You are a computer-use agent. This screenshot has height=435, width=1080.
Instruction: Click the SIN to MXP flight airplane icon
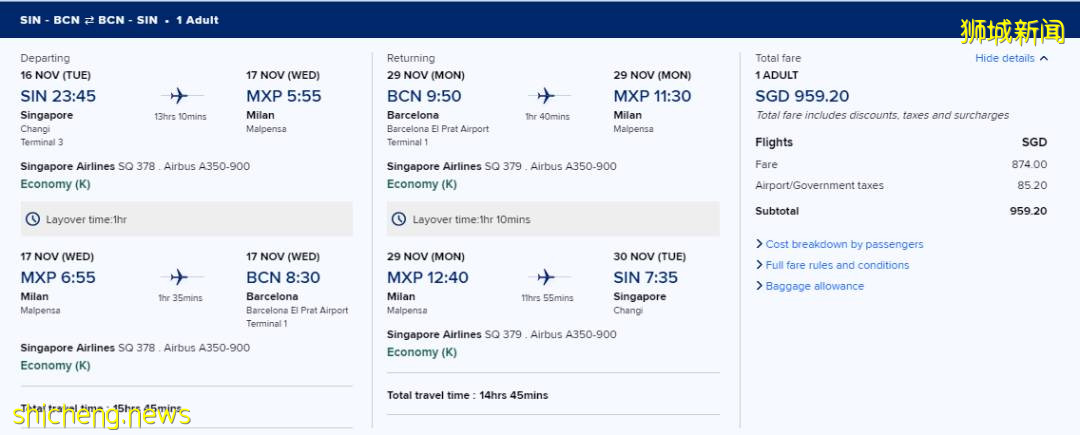point(179,96)
